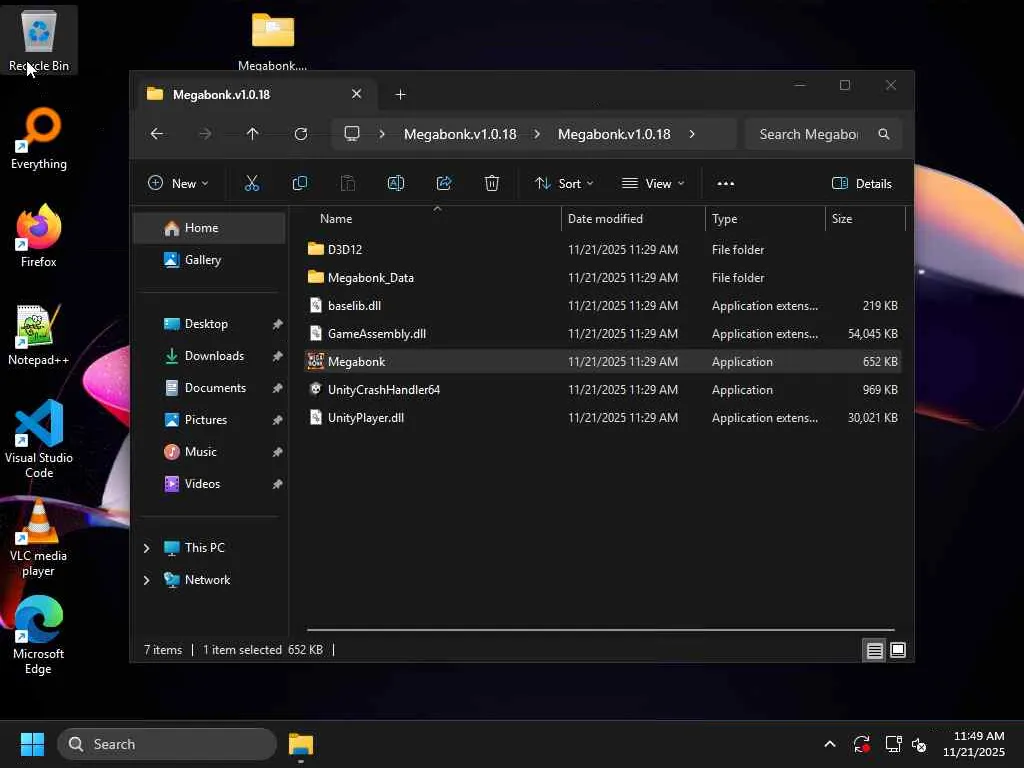The height and width of the screenshot is (768, 1024).
Task: Open the Sort dropdown menu
Action: coord(564,183)
